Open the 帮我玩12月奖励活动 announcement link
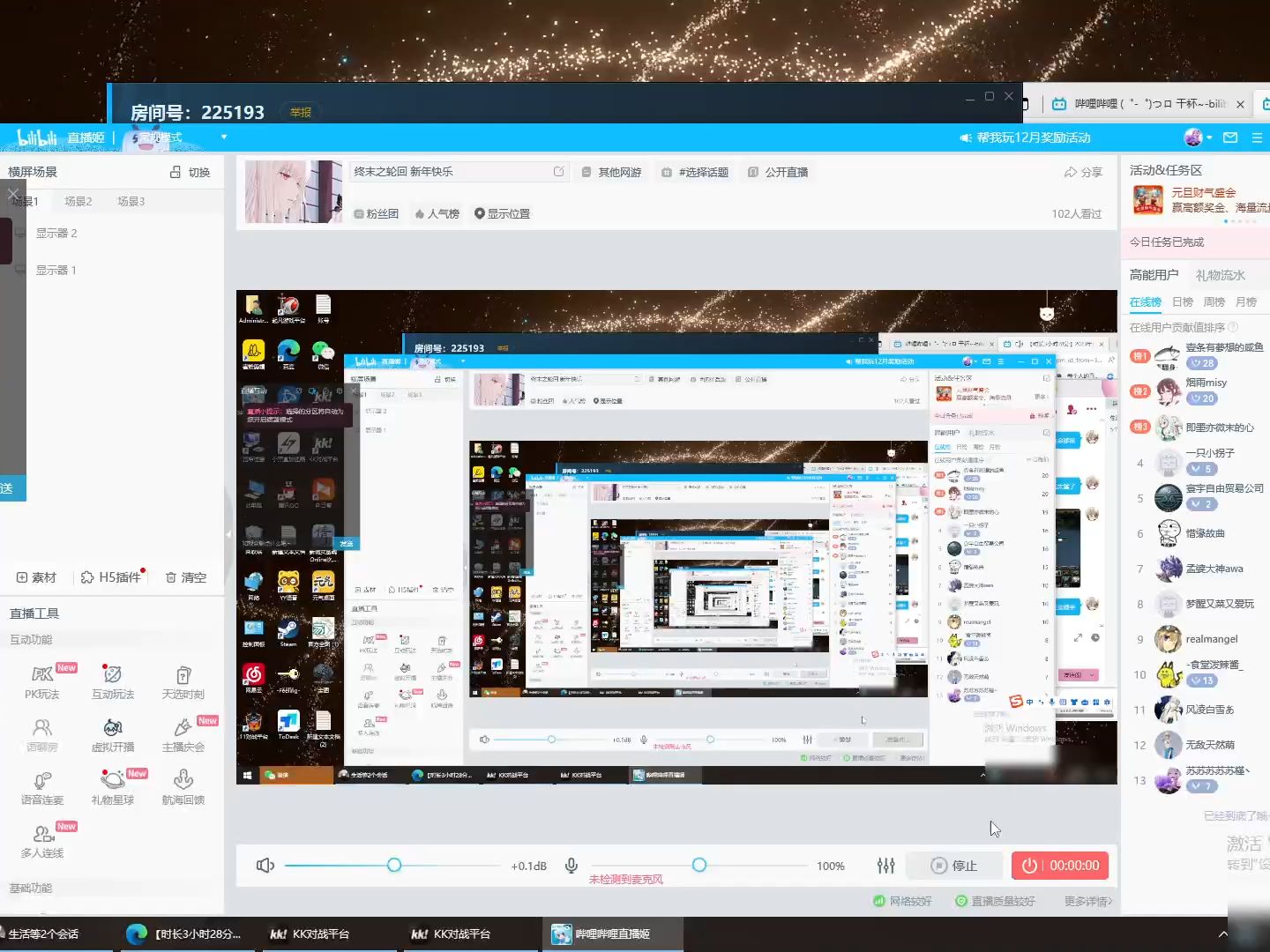The width and height of the screenshot is (1270, 952). click(x=1025, y=138)
